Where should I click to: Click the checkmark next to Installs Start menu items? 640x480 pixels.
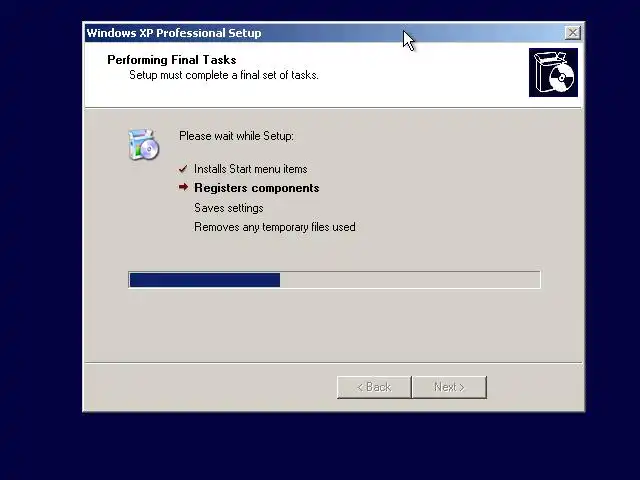pos(183,169)
